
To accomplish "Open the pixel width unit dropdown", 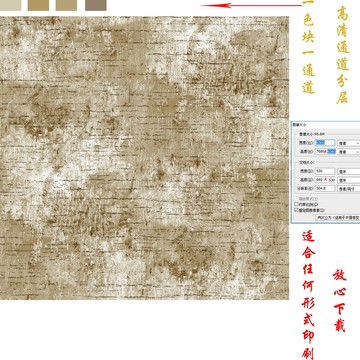I will point(349,143).
